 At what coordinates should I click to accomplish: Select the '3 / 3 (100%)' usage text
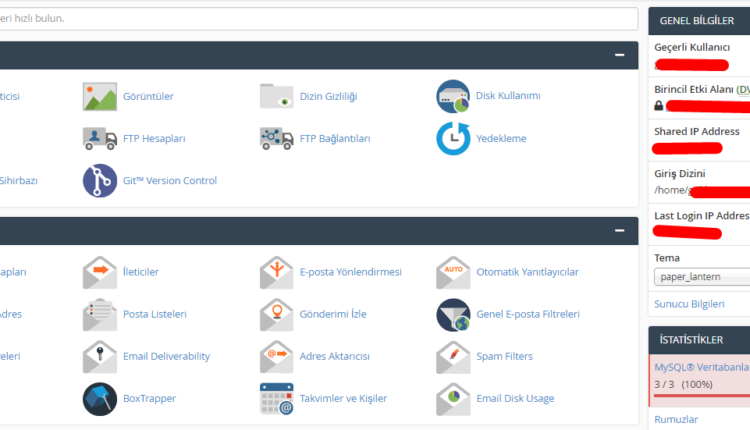684,385
